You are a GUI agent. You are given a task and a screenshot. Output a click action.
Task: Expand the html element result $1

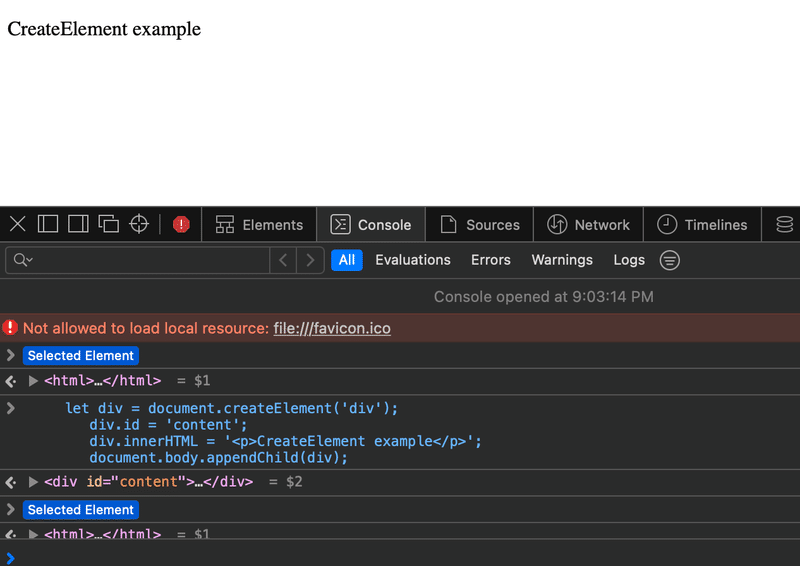33,381
